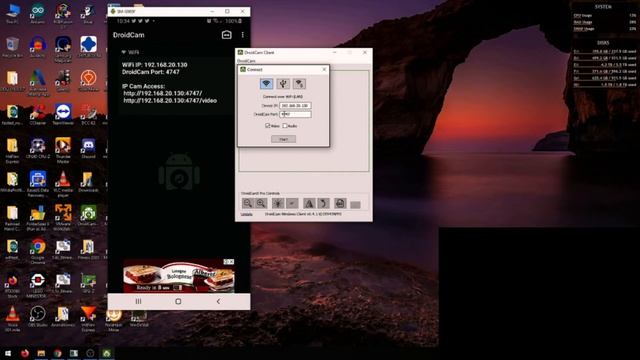Viewport: 640px width, 360px height.
Task: Click the save snapshot pro control
Action: (x=340, y=203)
